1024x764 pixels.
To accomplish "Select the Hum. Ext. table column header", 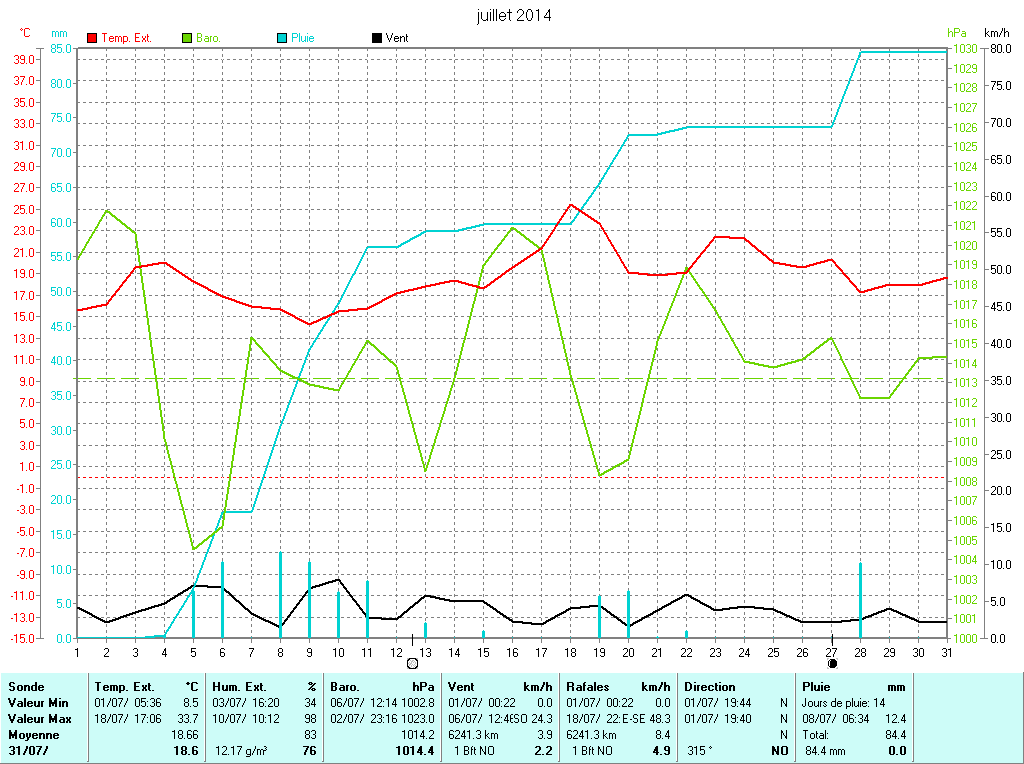I will pyautogui.click(x=241, y=687).
